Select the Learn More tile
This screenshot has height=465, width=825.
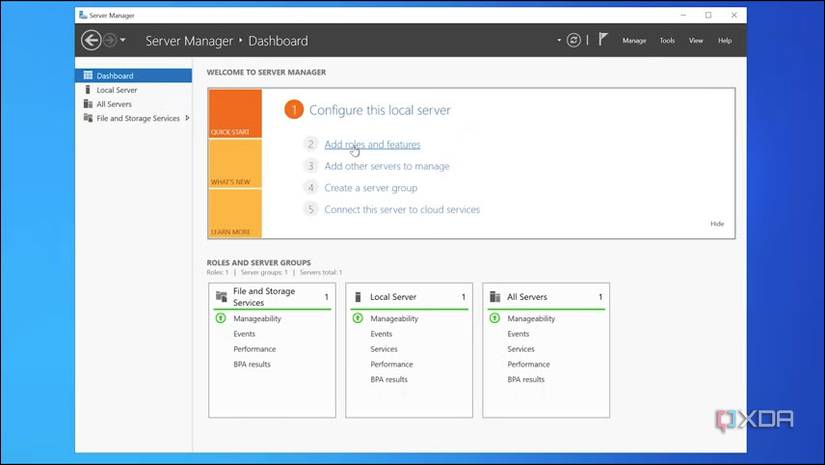coord(235,214)
